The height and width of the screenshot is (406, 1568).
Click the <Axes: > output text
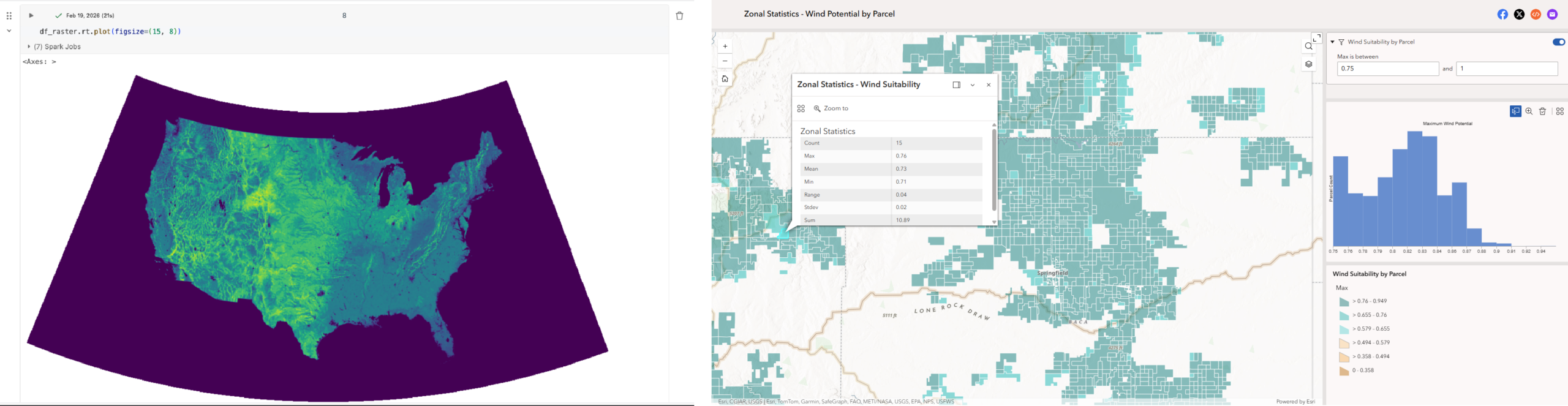39,61
